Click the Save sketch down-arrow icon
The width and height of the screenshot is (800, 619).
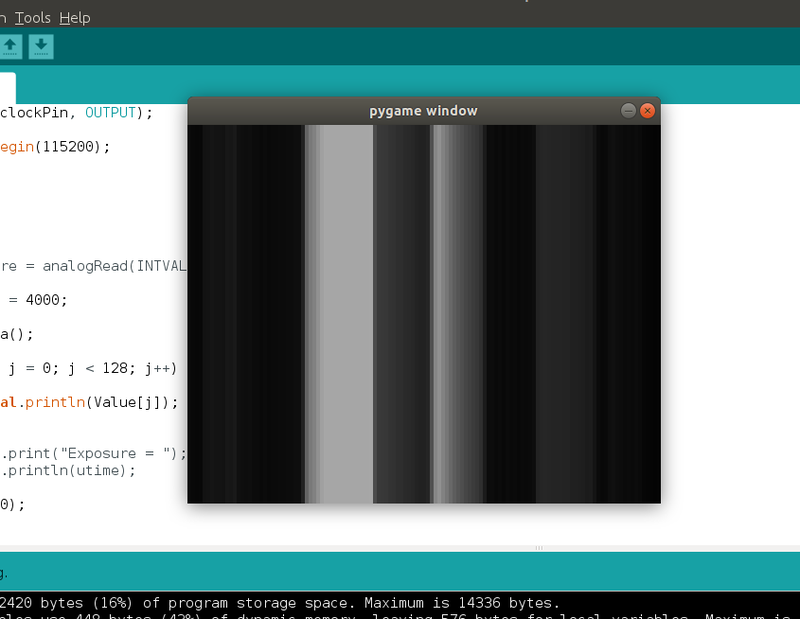[41, 46]
